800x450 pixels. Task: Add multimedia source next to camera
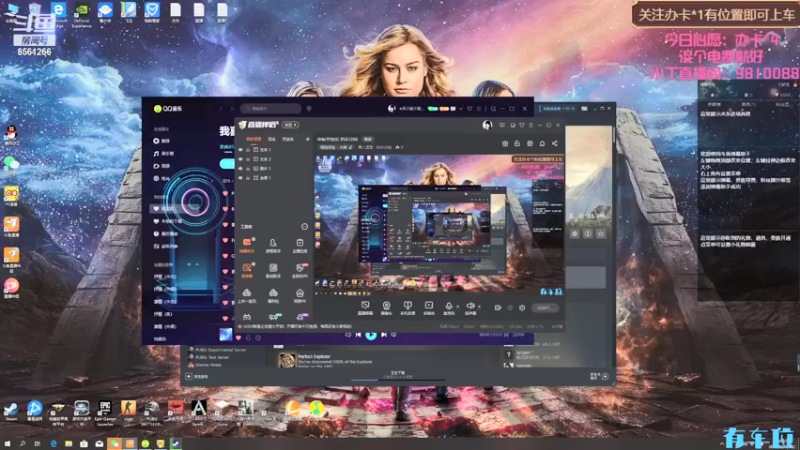pos(407,308)
